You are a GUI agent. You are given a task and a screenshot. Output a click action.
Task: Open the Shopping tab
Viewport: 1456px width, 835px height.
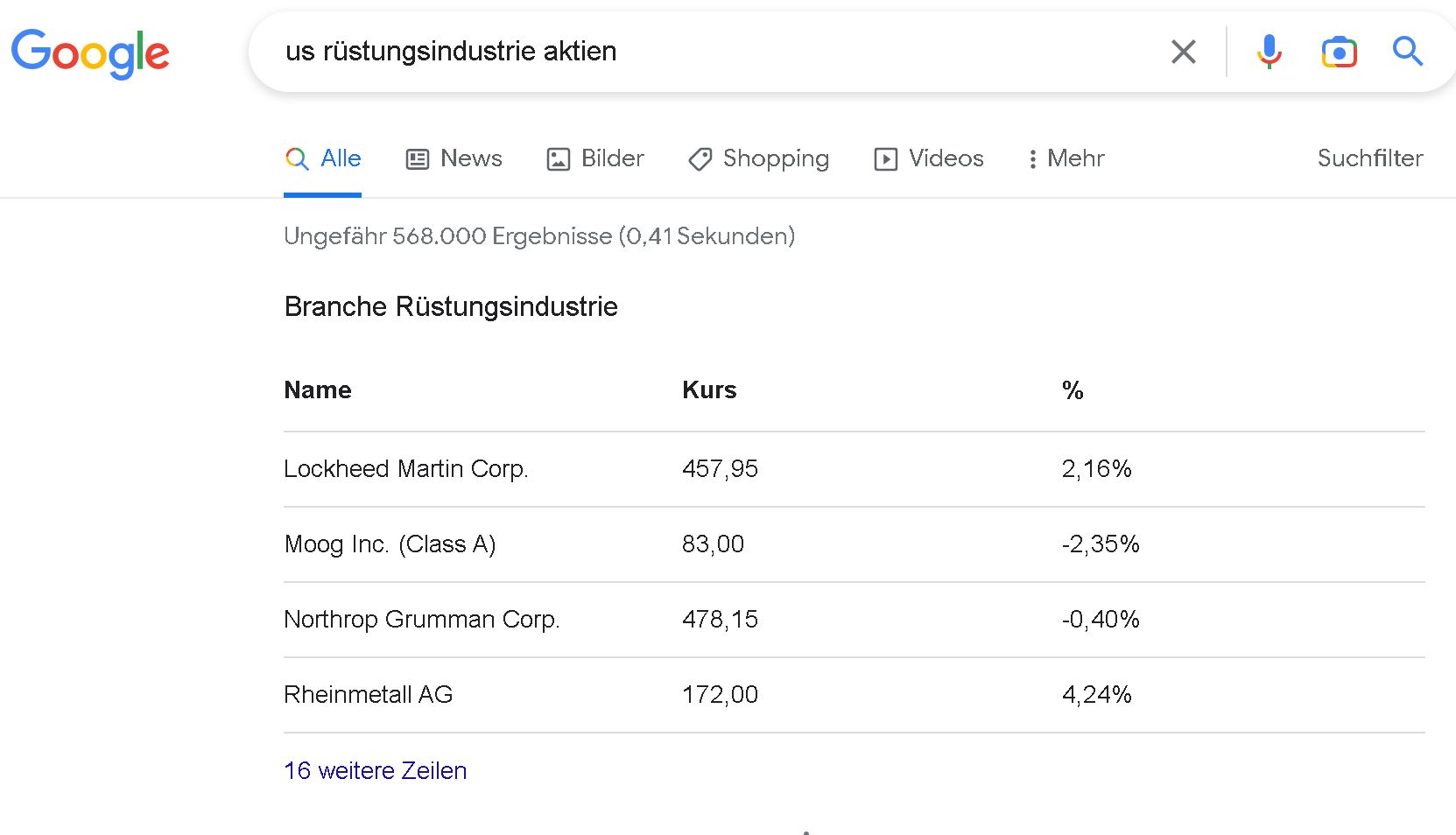click(758, 158)
